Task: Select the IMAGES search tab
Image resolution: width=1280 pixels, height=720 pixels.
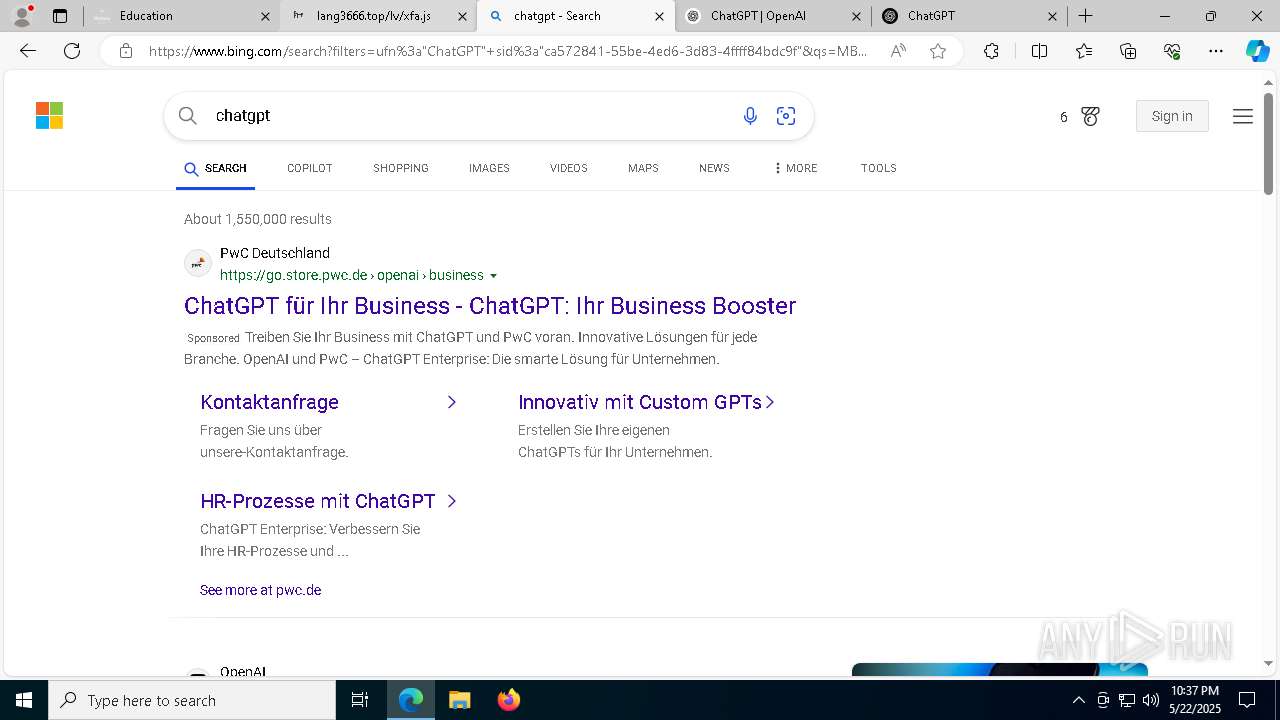Action: [x=489, y=168]
